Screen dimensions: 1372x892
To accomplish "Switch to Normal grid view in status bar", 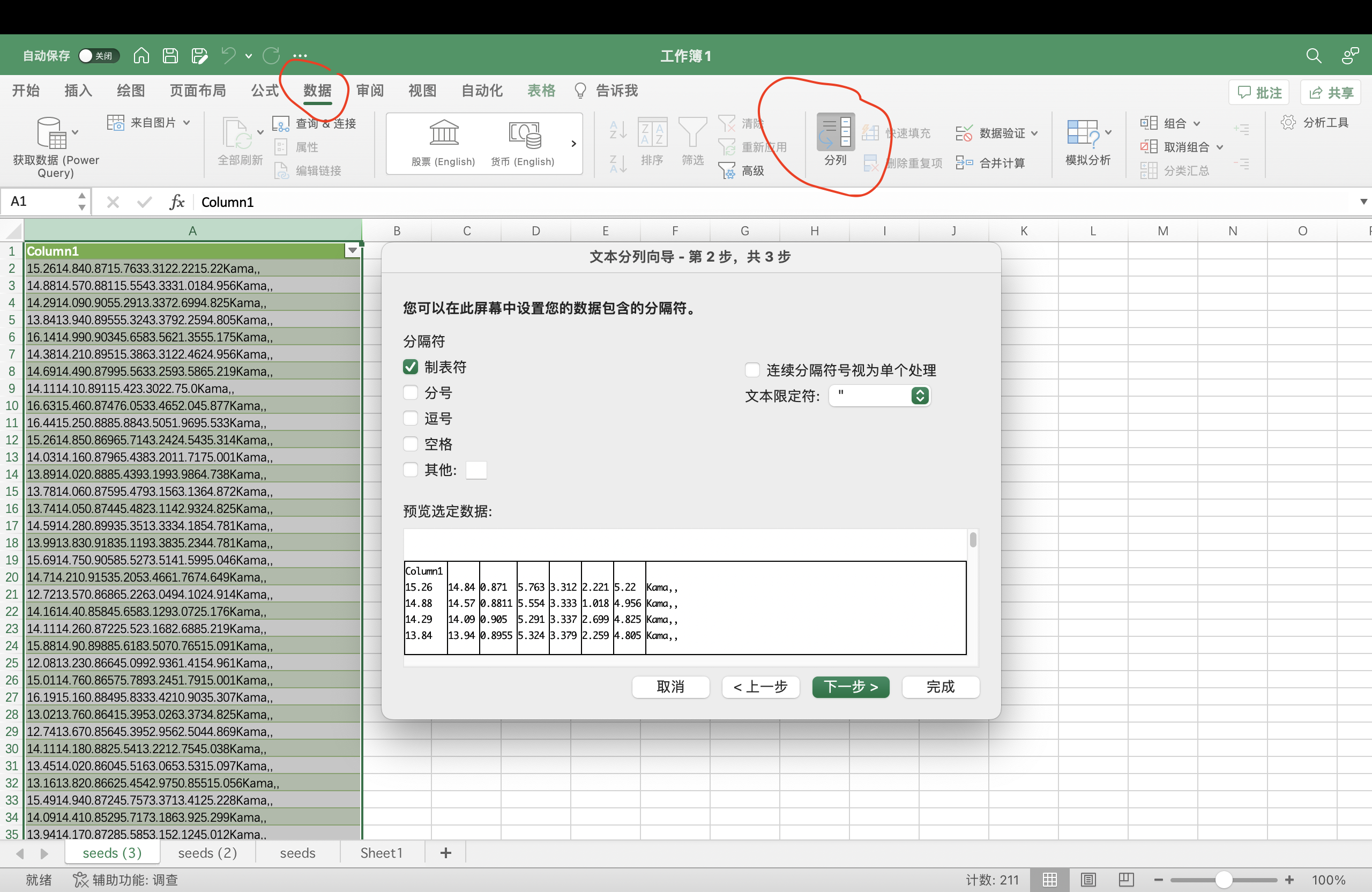I will 1050,879.
